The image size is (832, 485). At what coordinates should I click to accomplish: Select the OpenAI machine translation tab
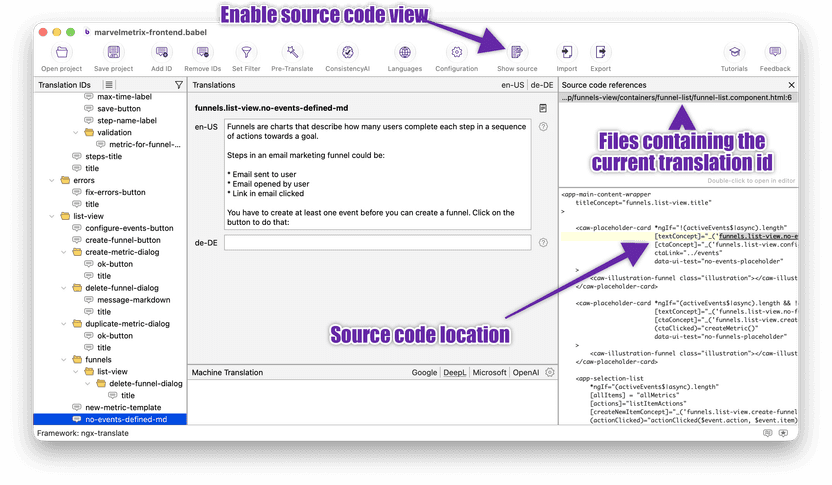pos(526,373)
